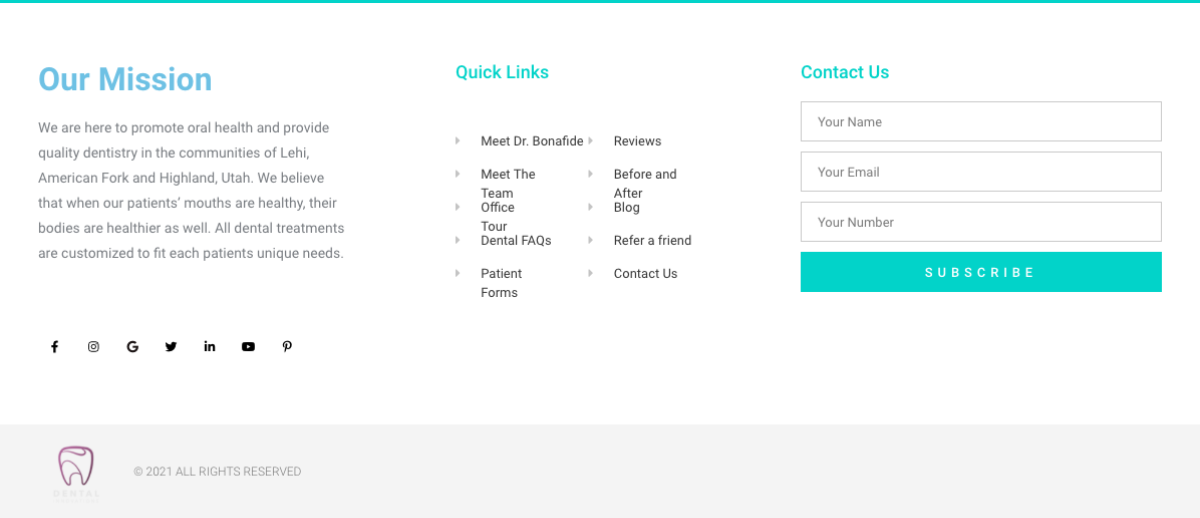This screenshot has width=1200, height=518.
Task: Go to the Blog link
Action: coord(626,207)
